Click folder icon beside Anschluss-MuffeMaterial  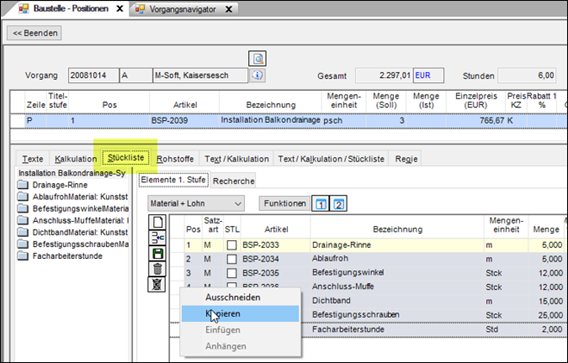(23, 220)
